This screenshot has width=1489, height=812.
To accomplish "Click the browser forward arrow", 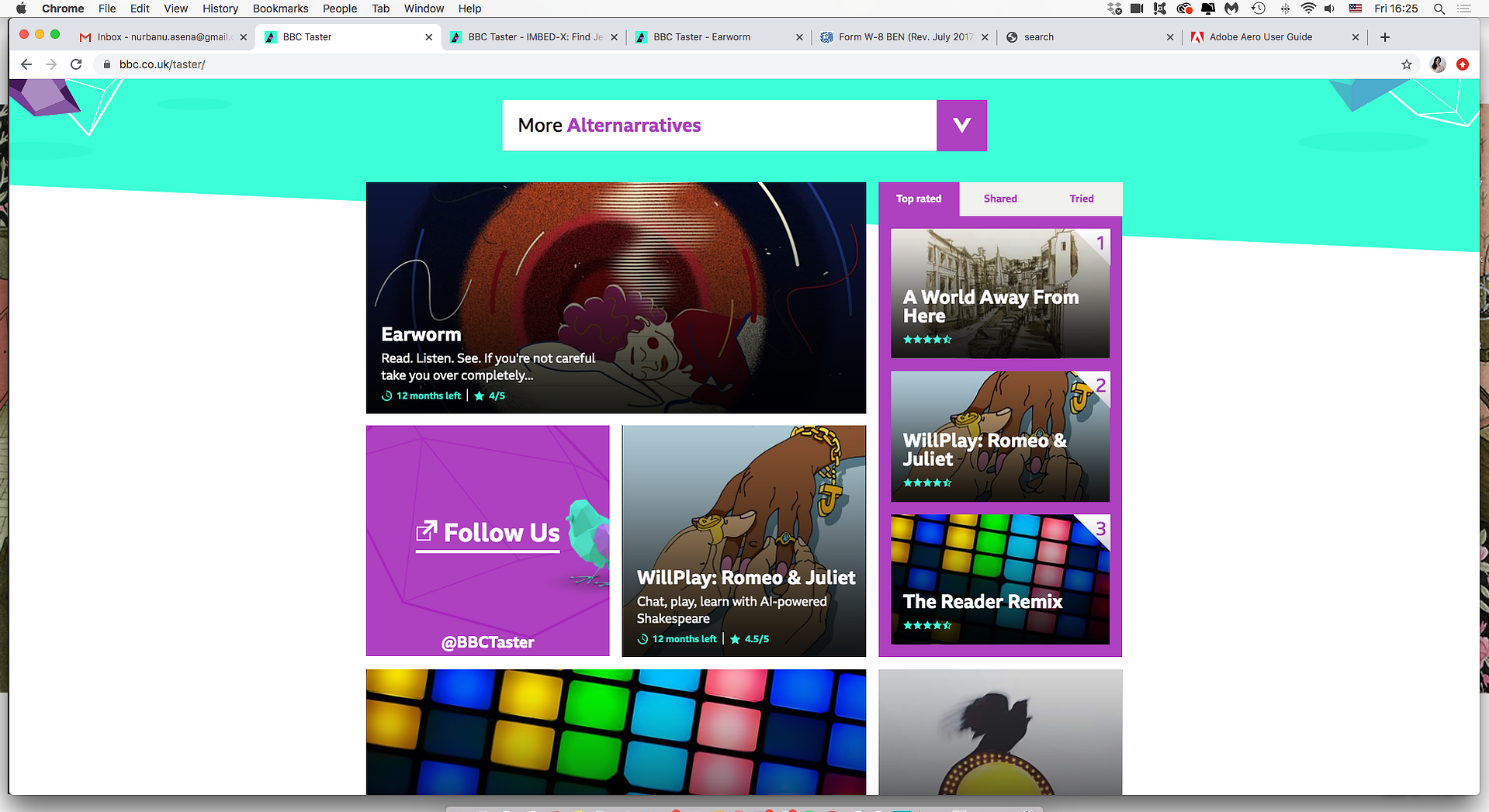I will 51,64.
